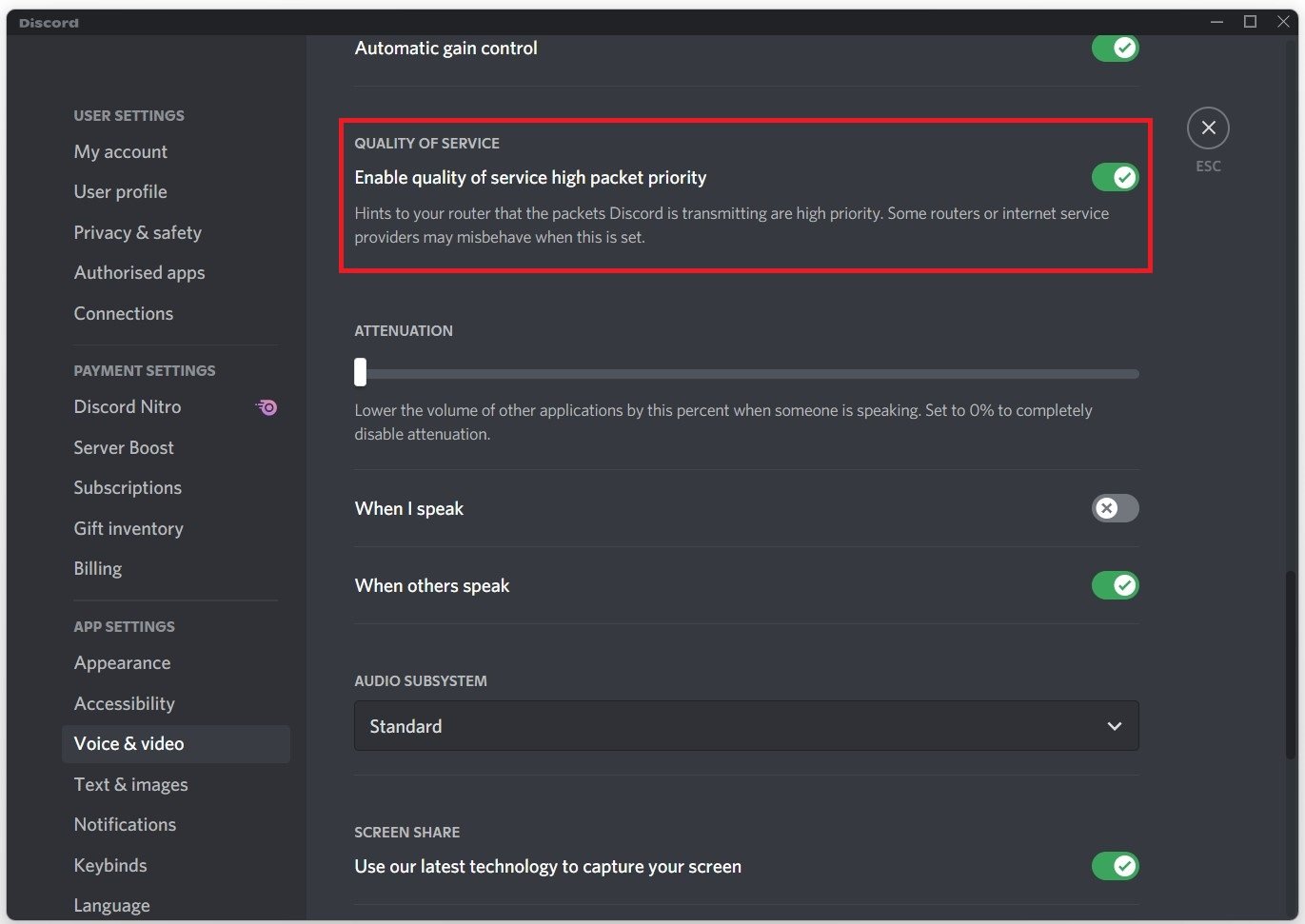The width and height of the screenshot is (1305, 924).
Task: Maximize the Discord window
Action: point(1250,22)
